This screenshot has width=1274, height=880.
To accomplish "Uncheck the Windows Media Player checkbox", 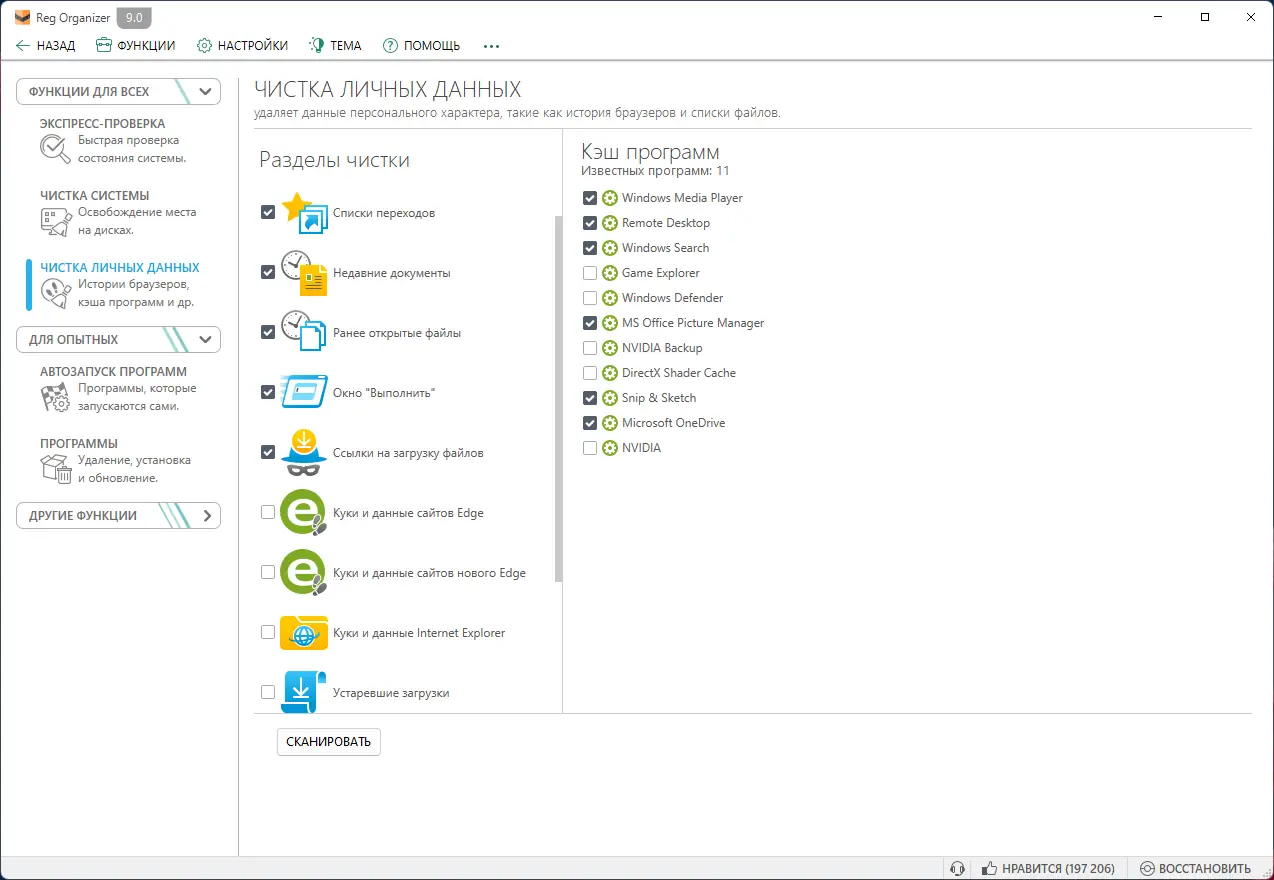I will (x=590, y=198).
